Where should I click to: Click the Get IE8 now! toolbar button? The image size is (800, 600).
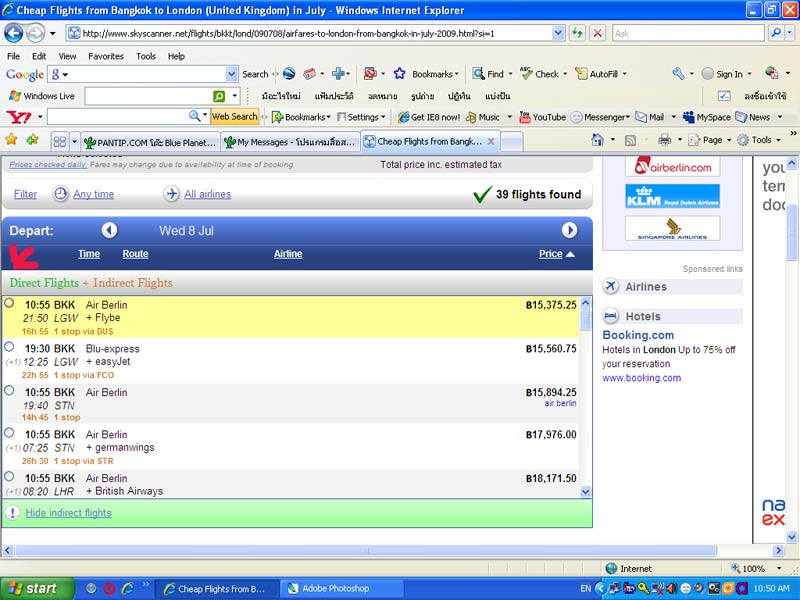tap(429, 117)
